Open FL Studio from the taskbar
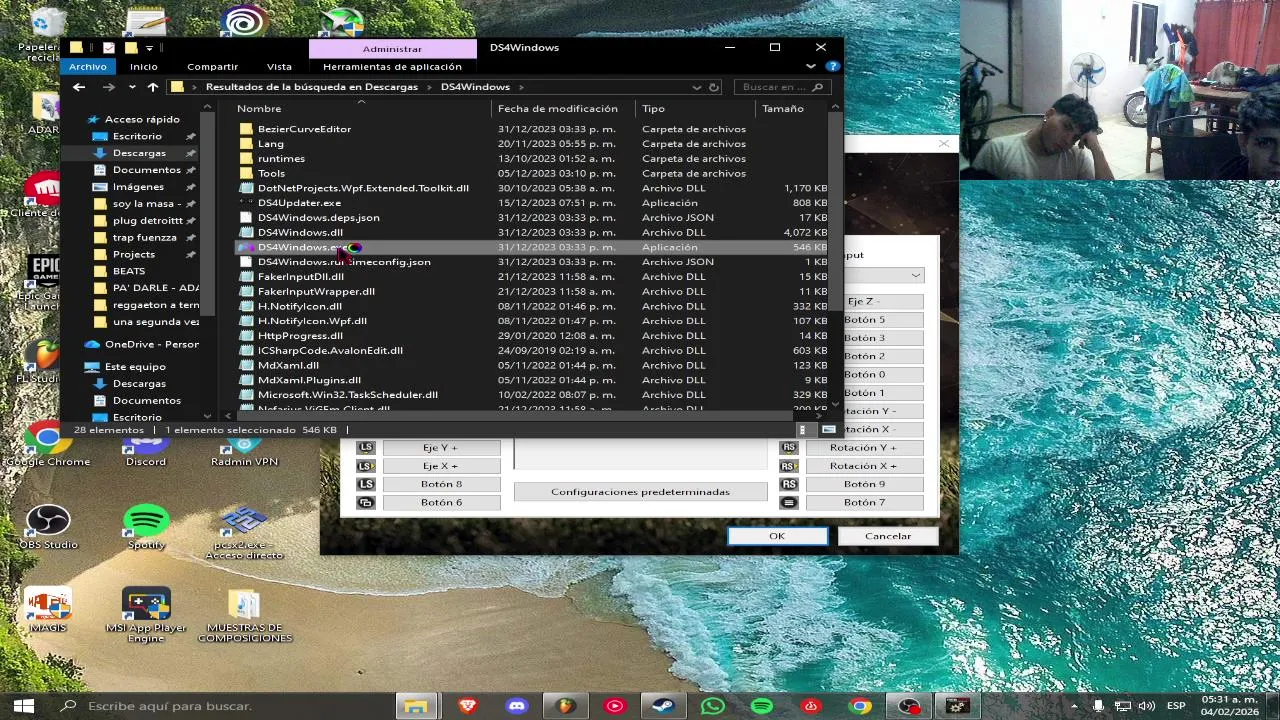The height and width of the screenshot is (720, 1280). point(566,706)
